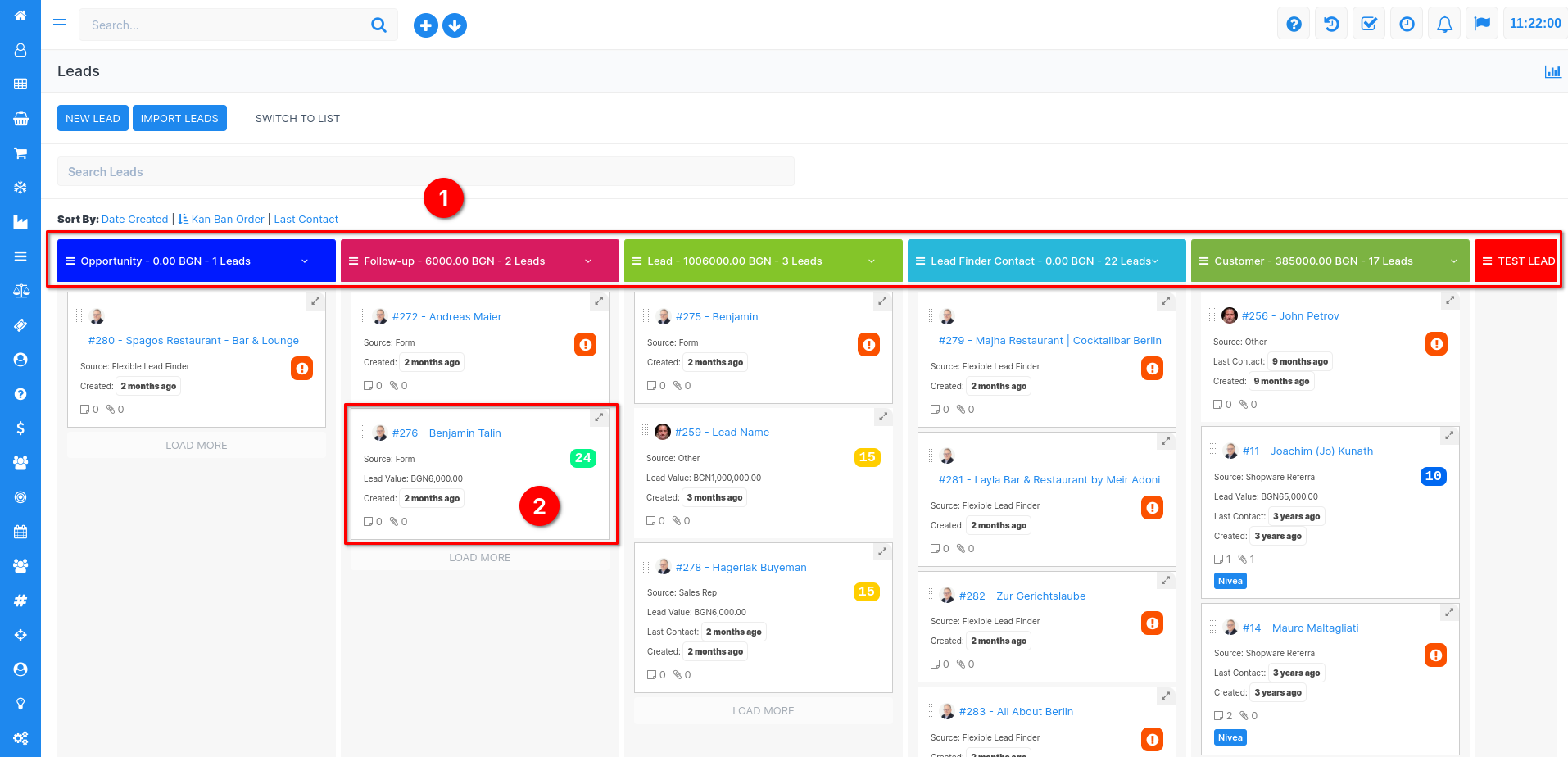Open the notifications bell icon

1444,25
